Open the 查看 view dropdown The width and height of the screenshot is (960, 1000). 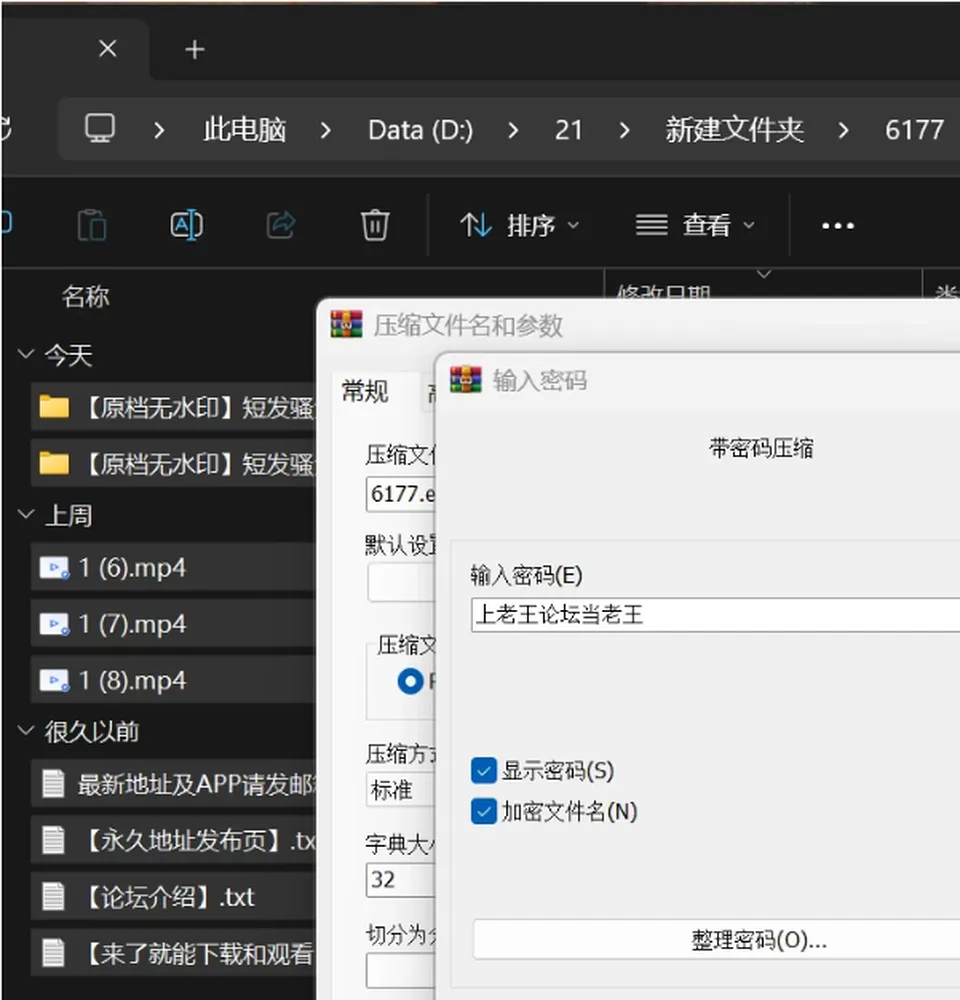(695, 225)
